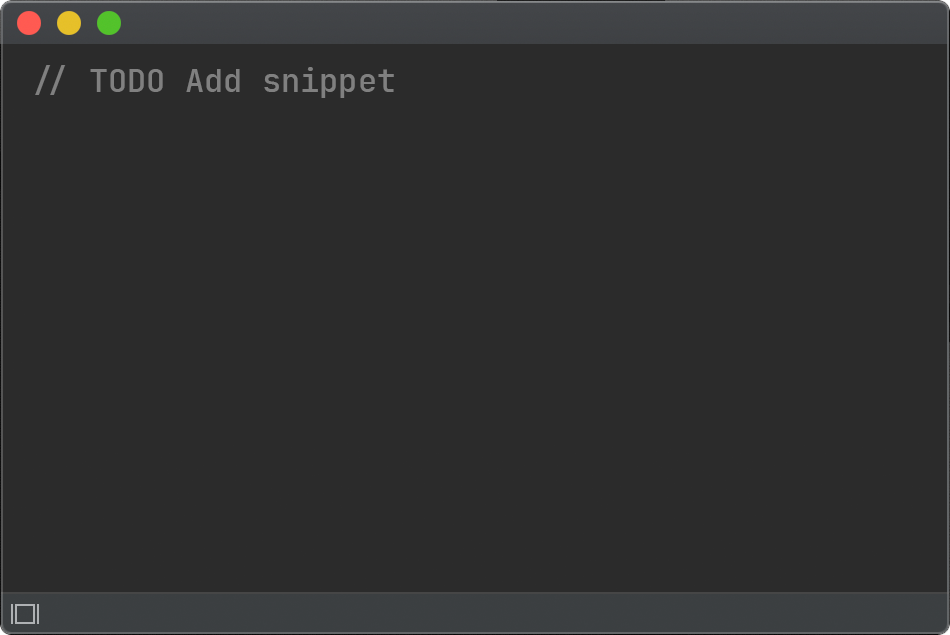
Task: Zoom window using the green button
Action: click(x=109, y=23)
